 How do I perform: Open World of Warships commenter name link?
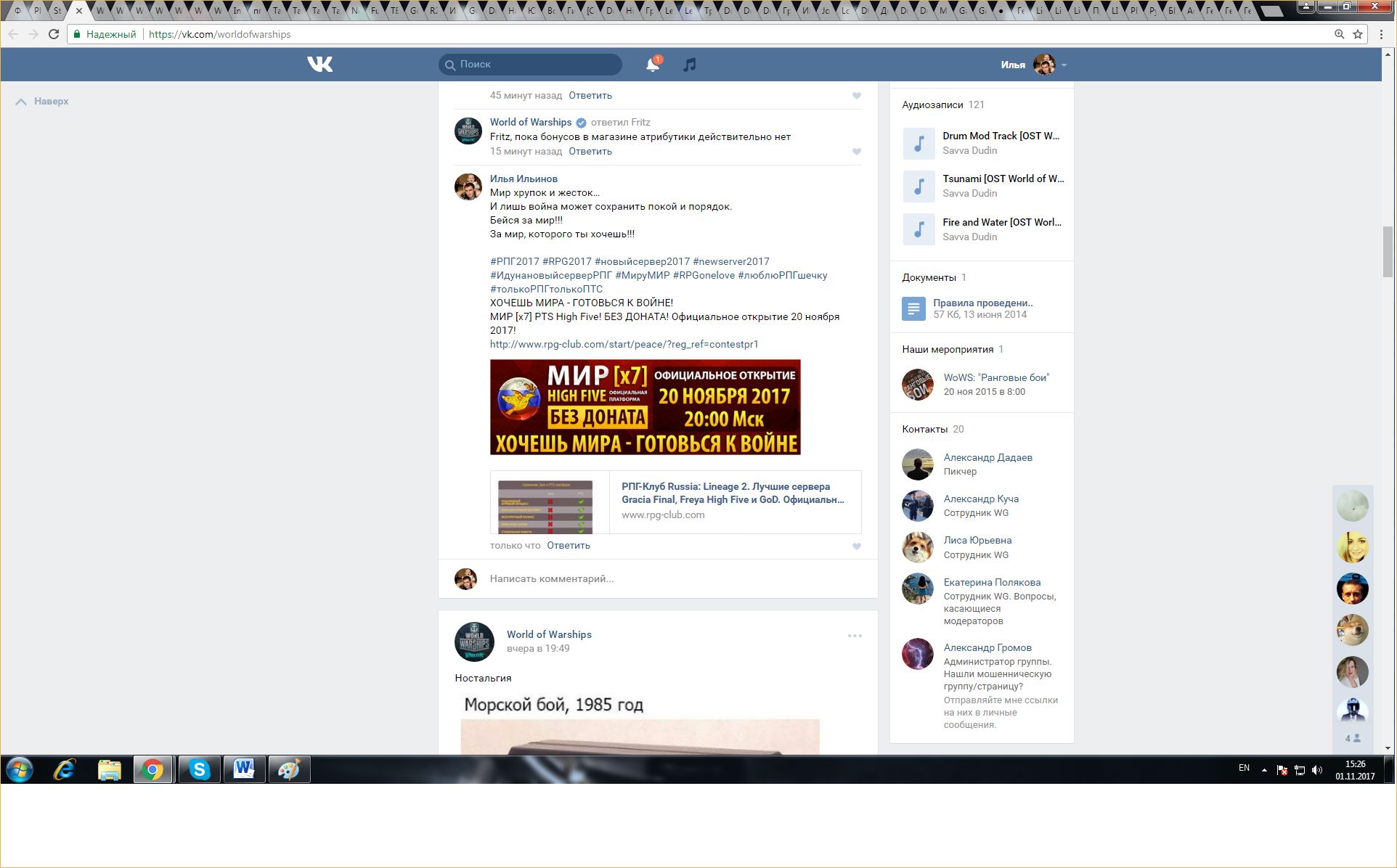(x=531, y=122)
